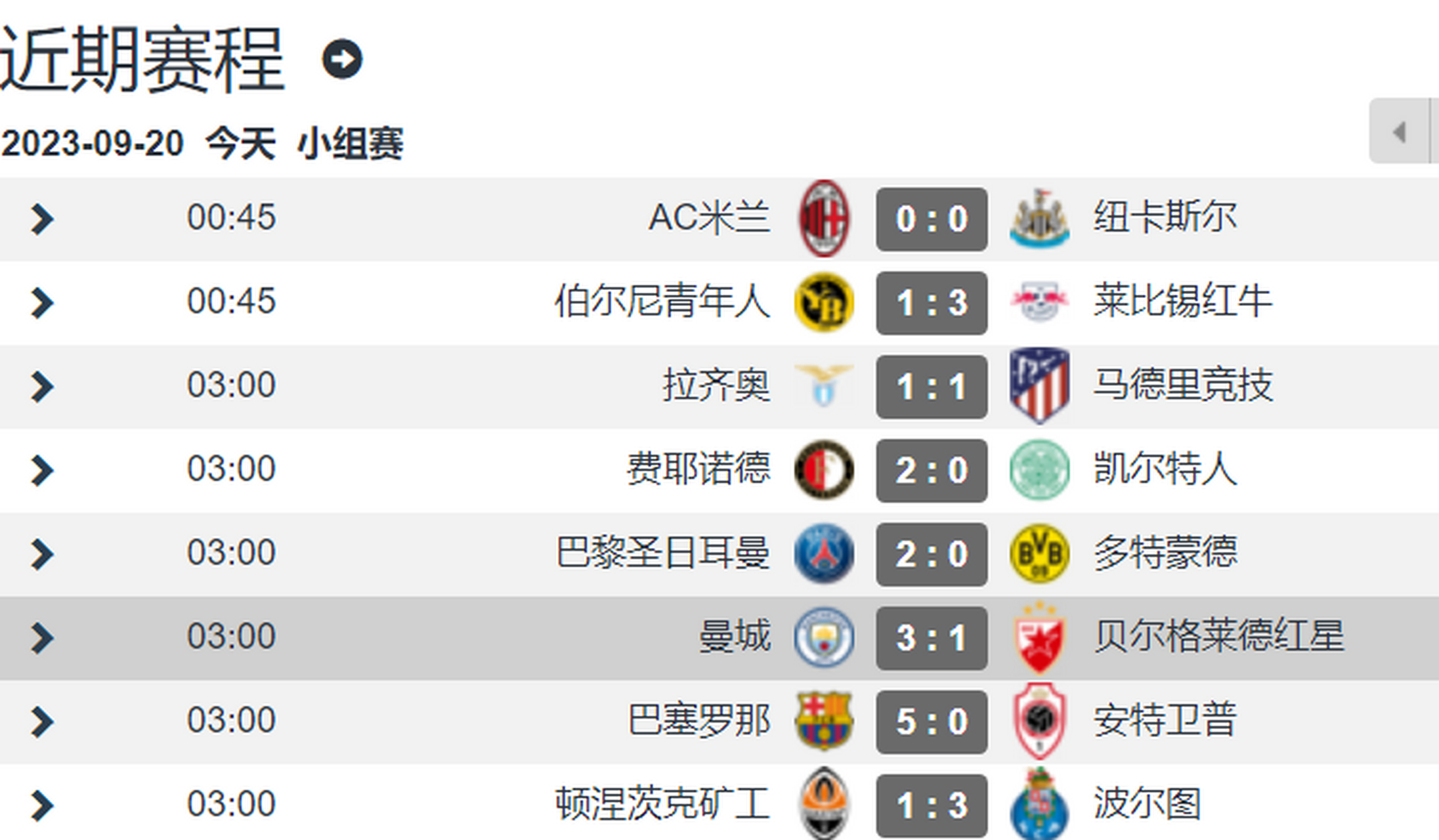Click the Atlético Madrid club crest
This screenshot has width=1439, height=840.
[x=1039, y=386]
